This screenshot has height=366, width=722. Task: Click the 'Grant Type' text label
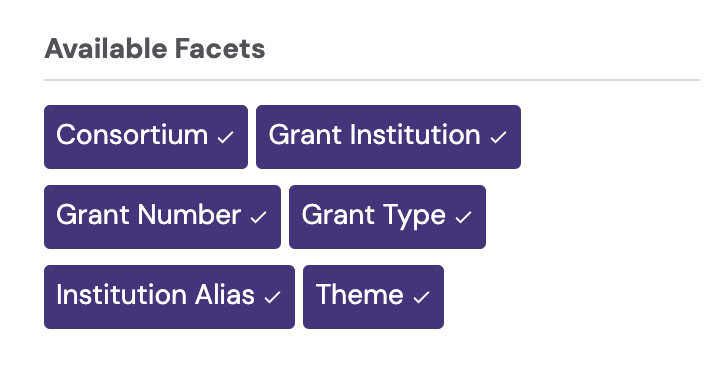pos(373,216)
